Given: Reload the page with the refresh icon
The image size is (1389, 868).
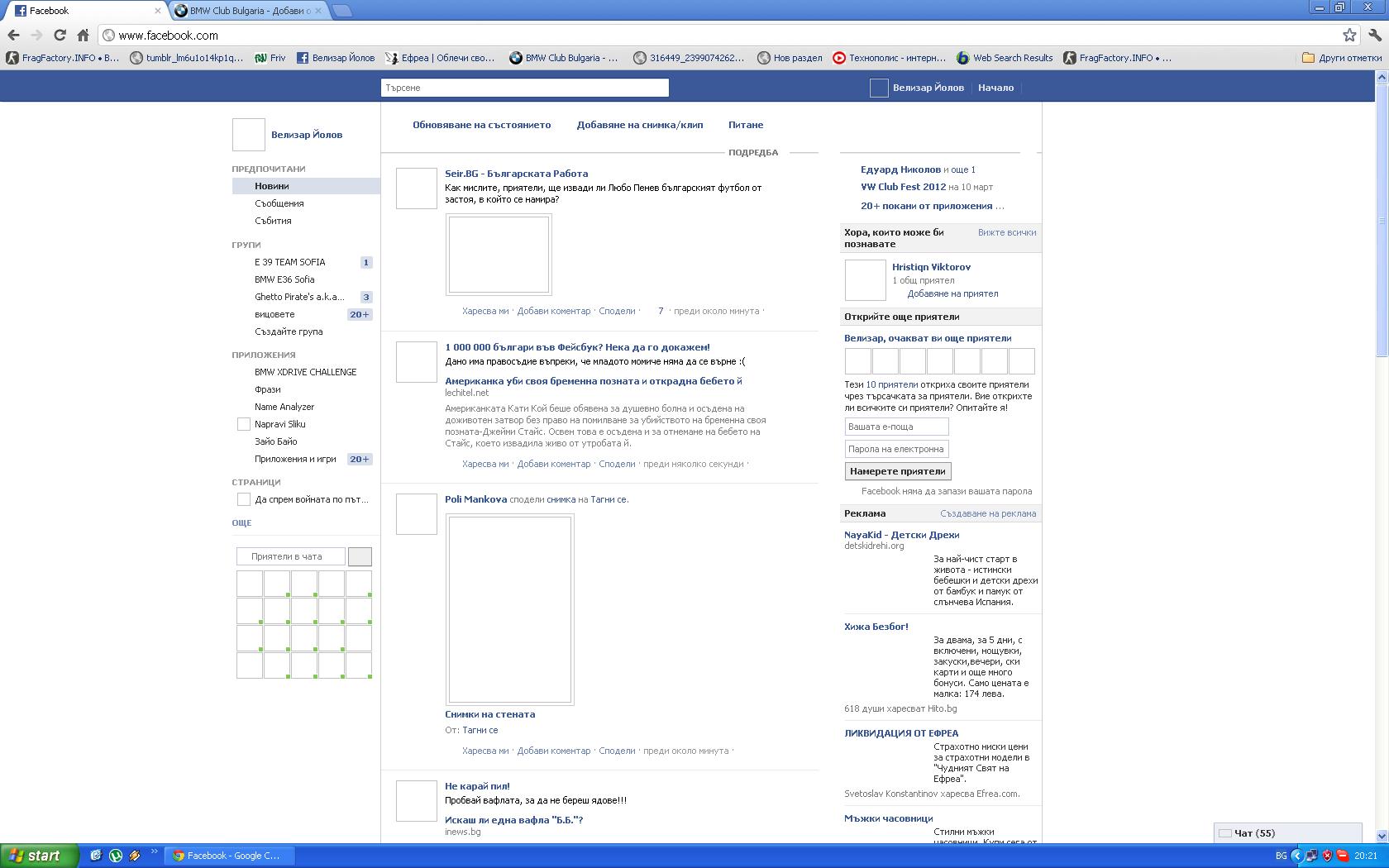Looking at the screenshot, I should [x=60, y=35].
